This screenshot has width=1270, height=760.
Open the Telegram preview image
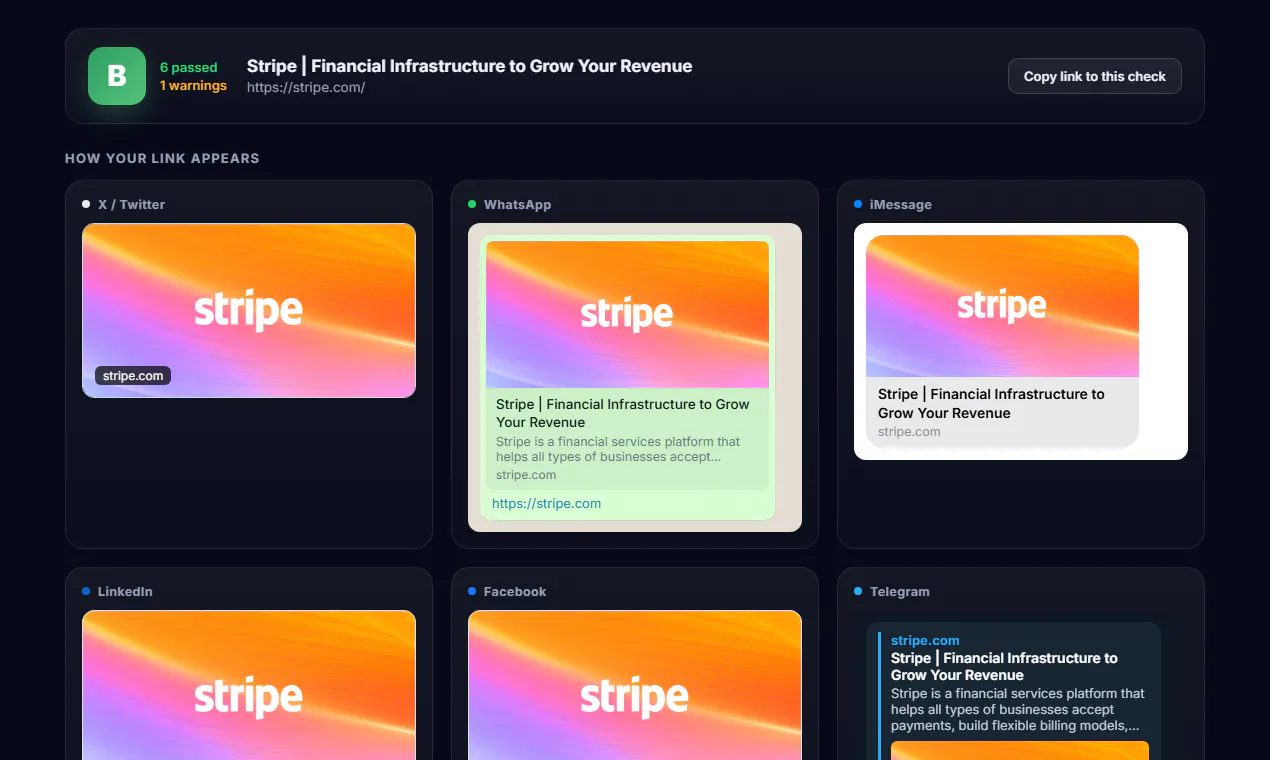pos(1020,750)
